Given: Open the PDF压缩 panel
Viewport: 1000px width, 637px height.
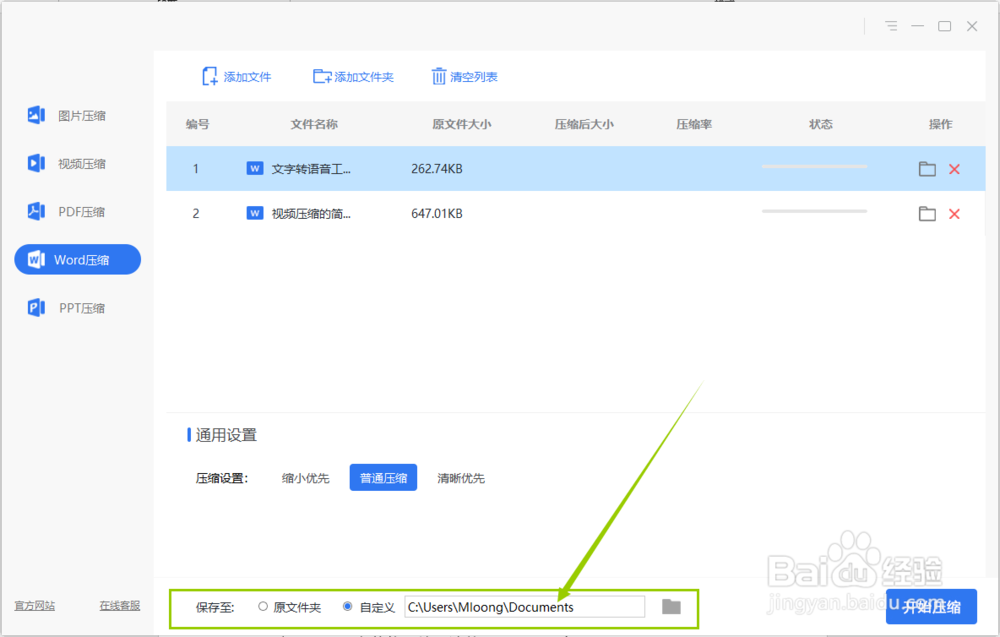Looking at the screenshot, I should 77,211.
